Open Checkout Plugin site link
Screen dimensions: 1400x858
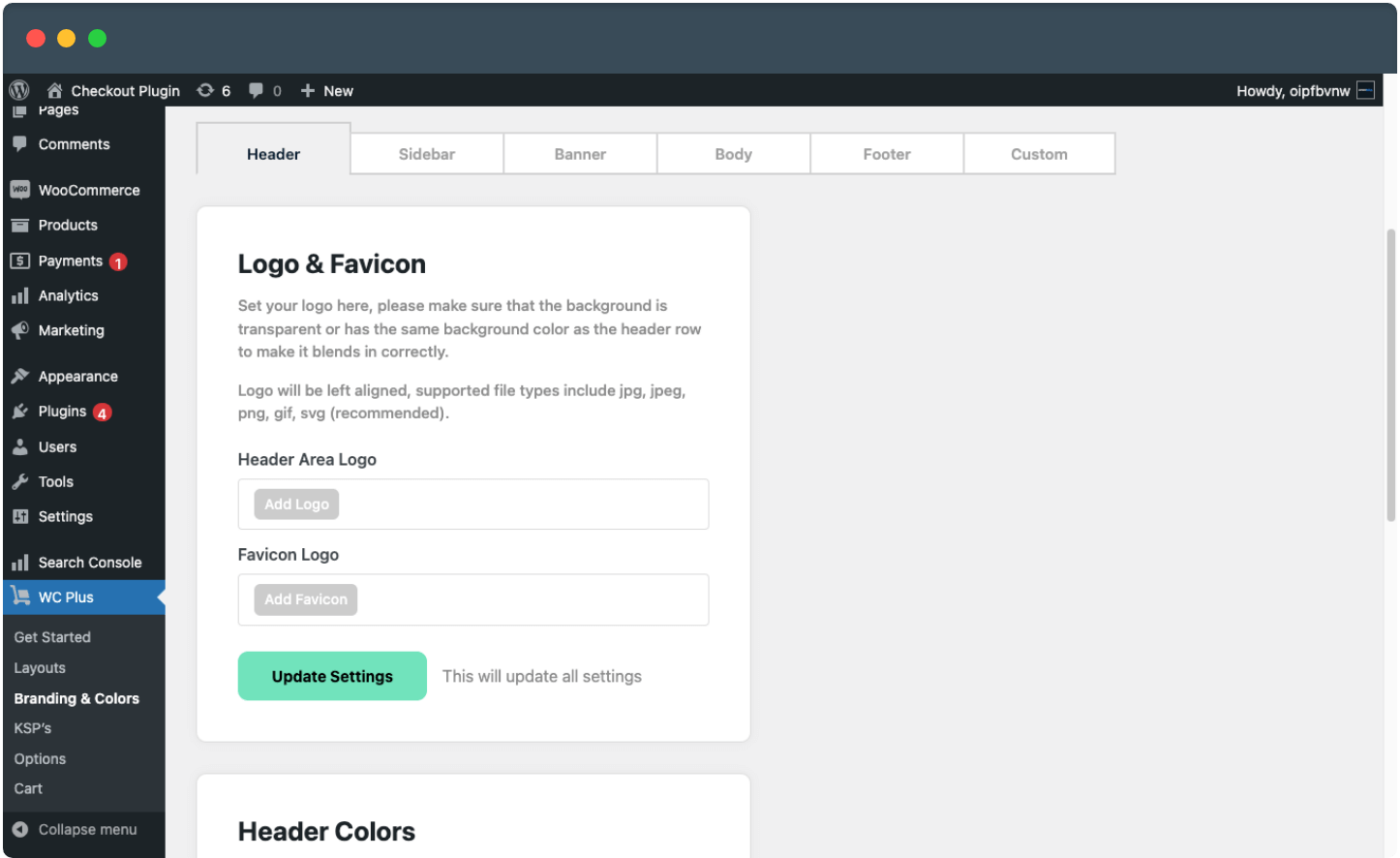(x=126, y=90)
